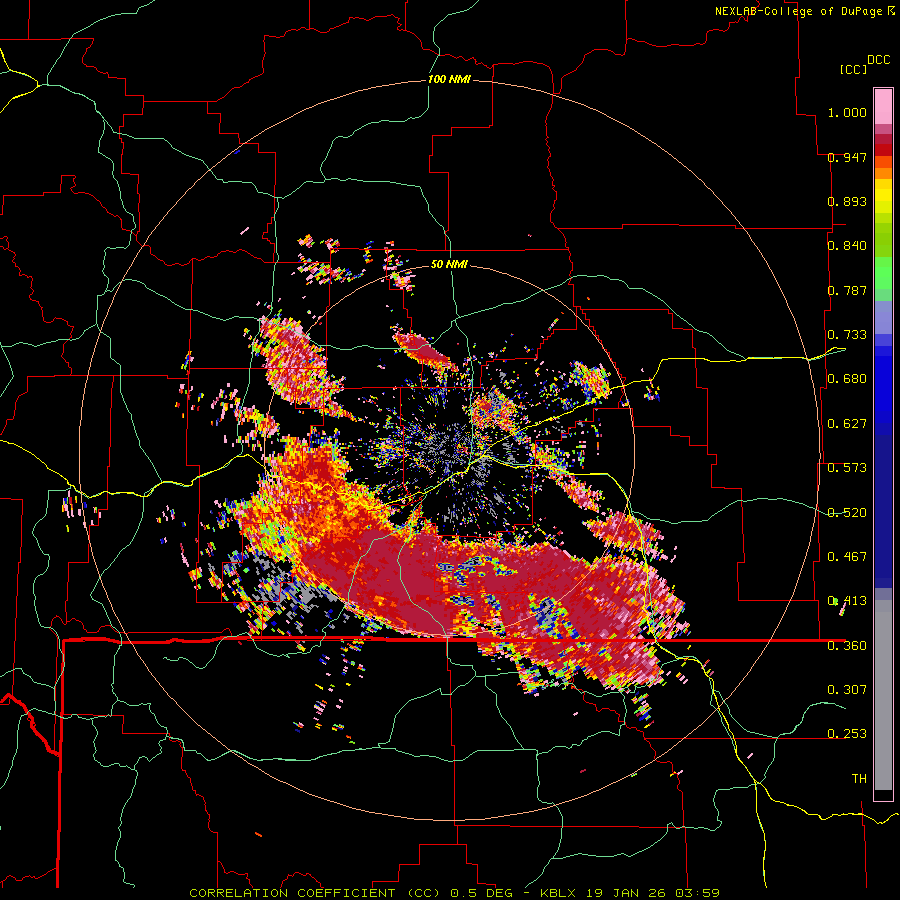Click the 0.680 legend value

[847, 379]
